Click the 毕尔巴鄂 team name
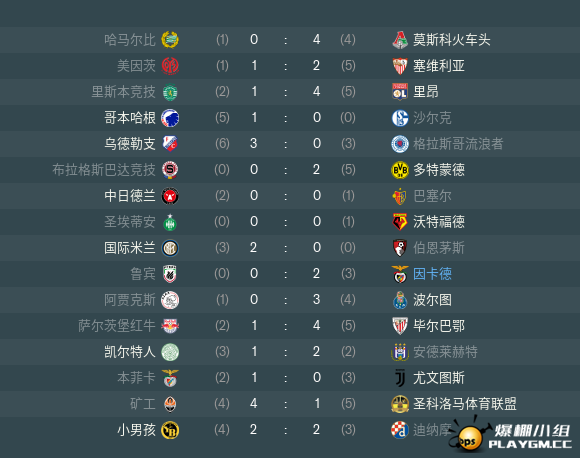This screenshot has width=580, height=458. [x=439, y=326]
